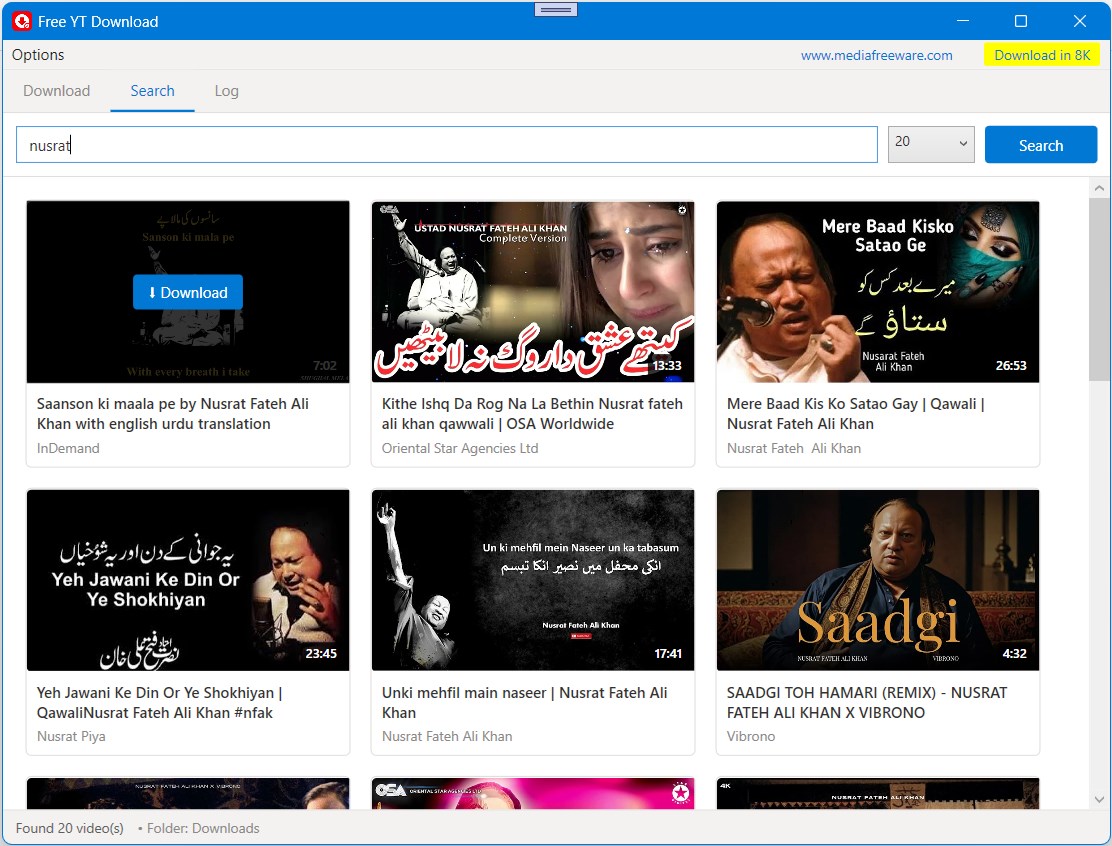The width and height of the screenshot is (1112, 846).
Task: Select the Yeh Jawani Ke Din thumbnail
Action: [187, 580]
